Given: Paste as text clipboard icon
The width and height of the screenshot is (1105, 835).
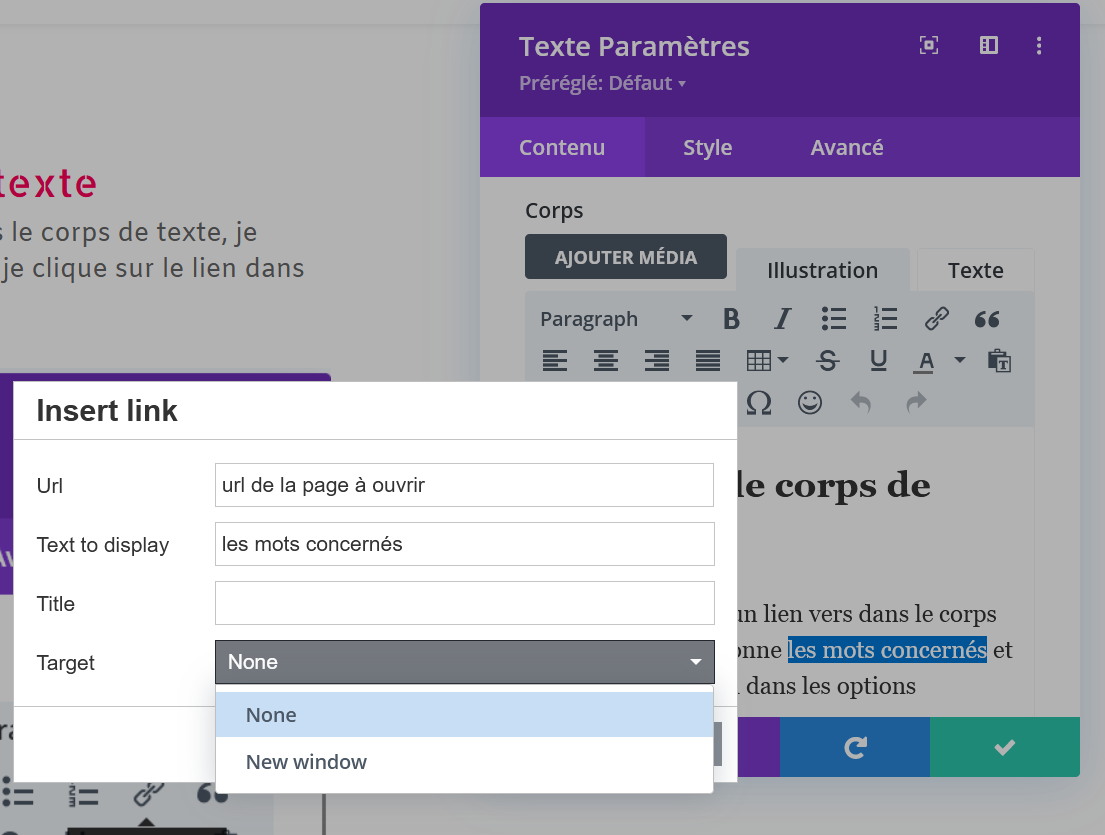Looking at the screenshot, I should [998, 360].
